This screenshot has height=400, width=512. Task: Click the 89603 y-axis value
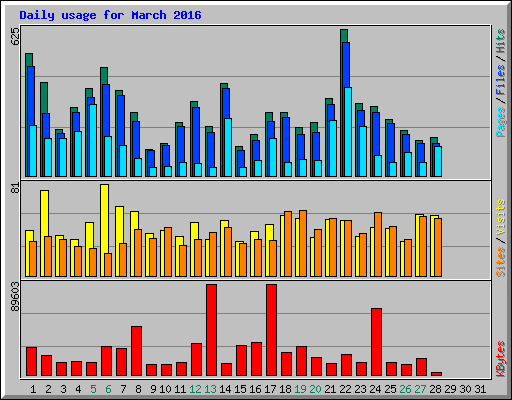[15, 297]
